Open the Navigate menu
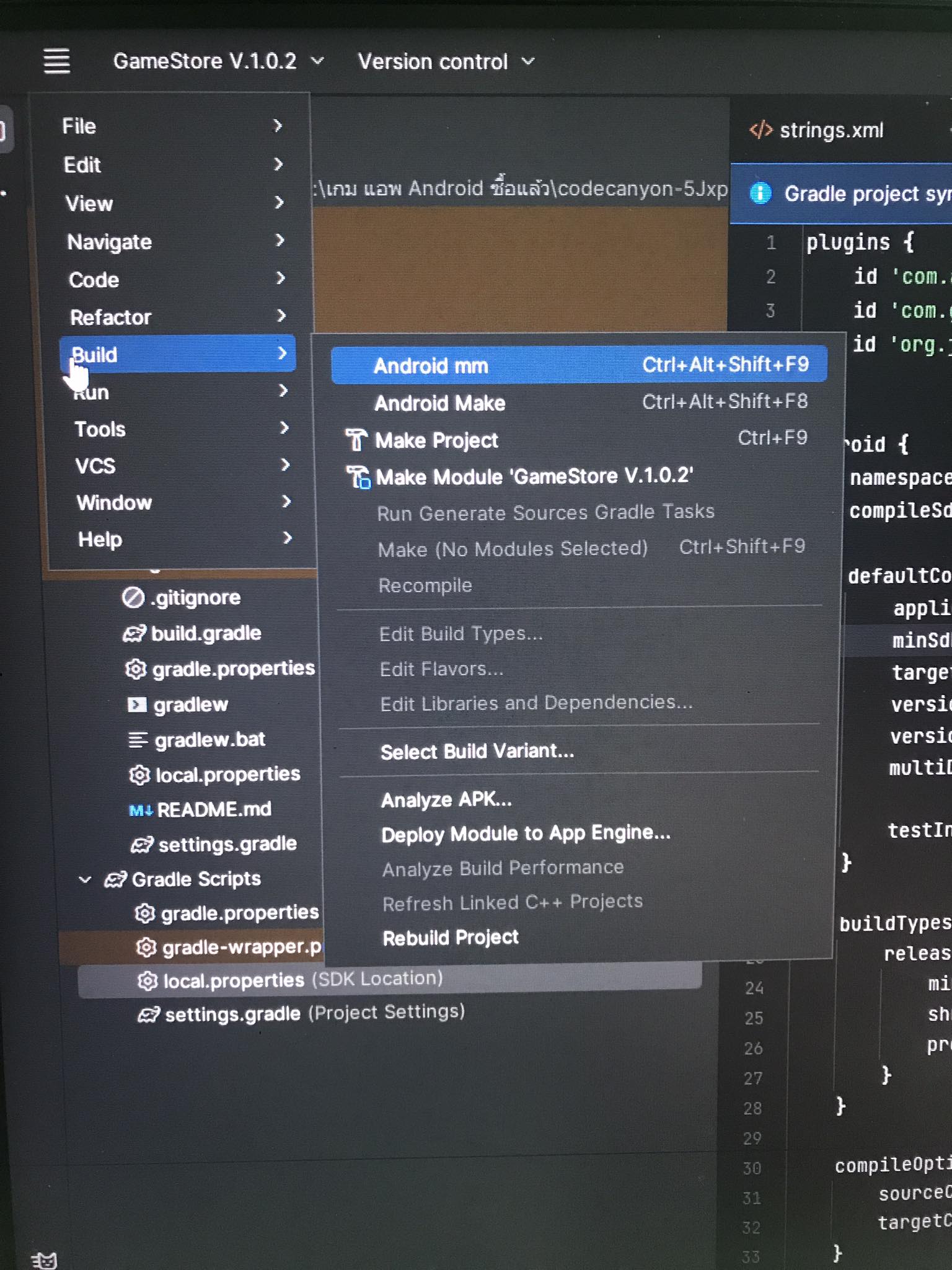 point(175,241)
